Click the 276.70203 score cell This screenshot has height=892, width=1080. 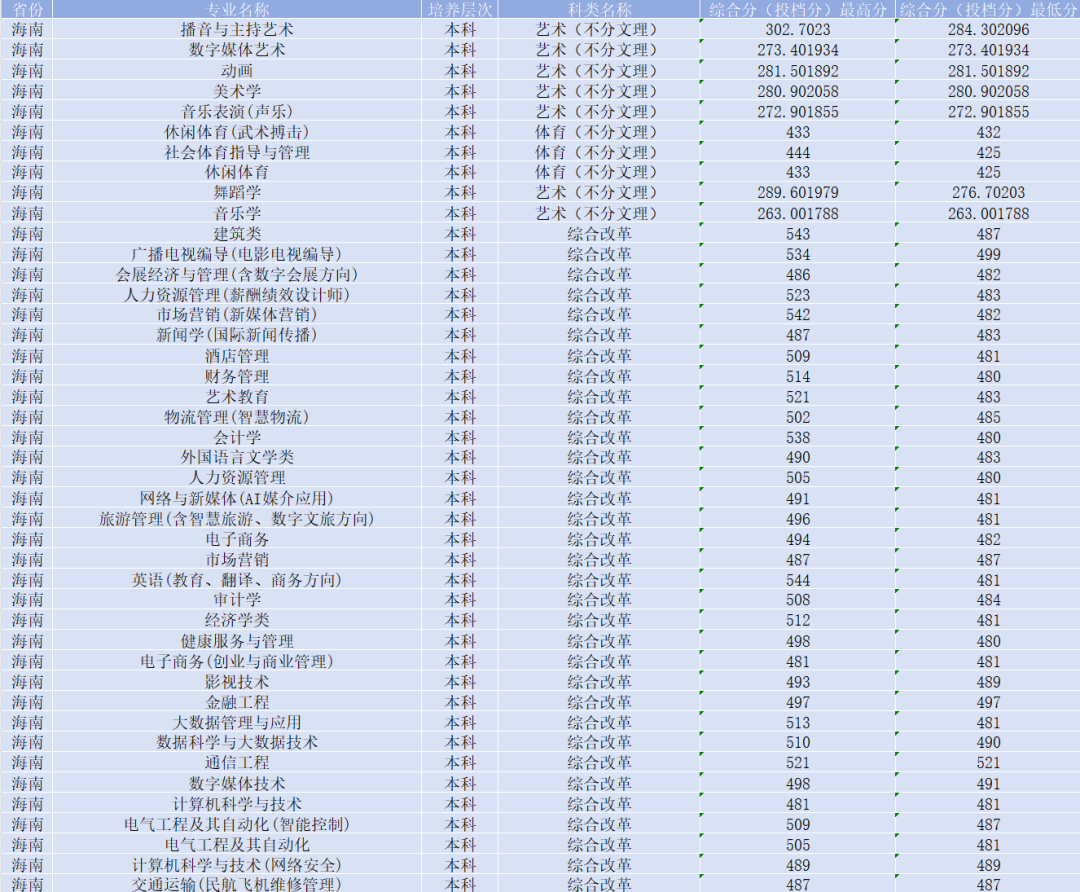(988, 193)
